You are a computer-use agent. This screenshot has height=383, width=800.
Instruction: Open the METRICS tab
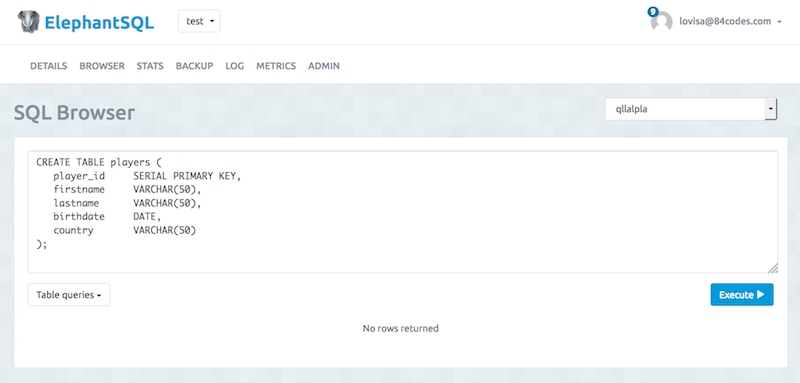pos(276,66)
